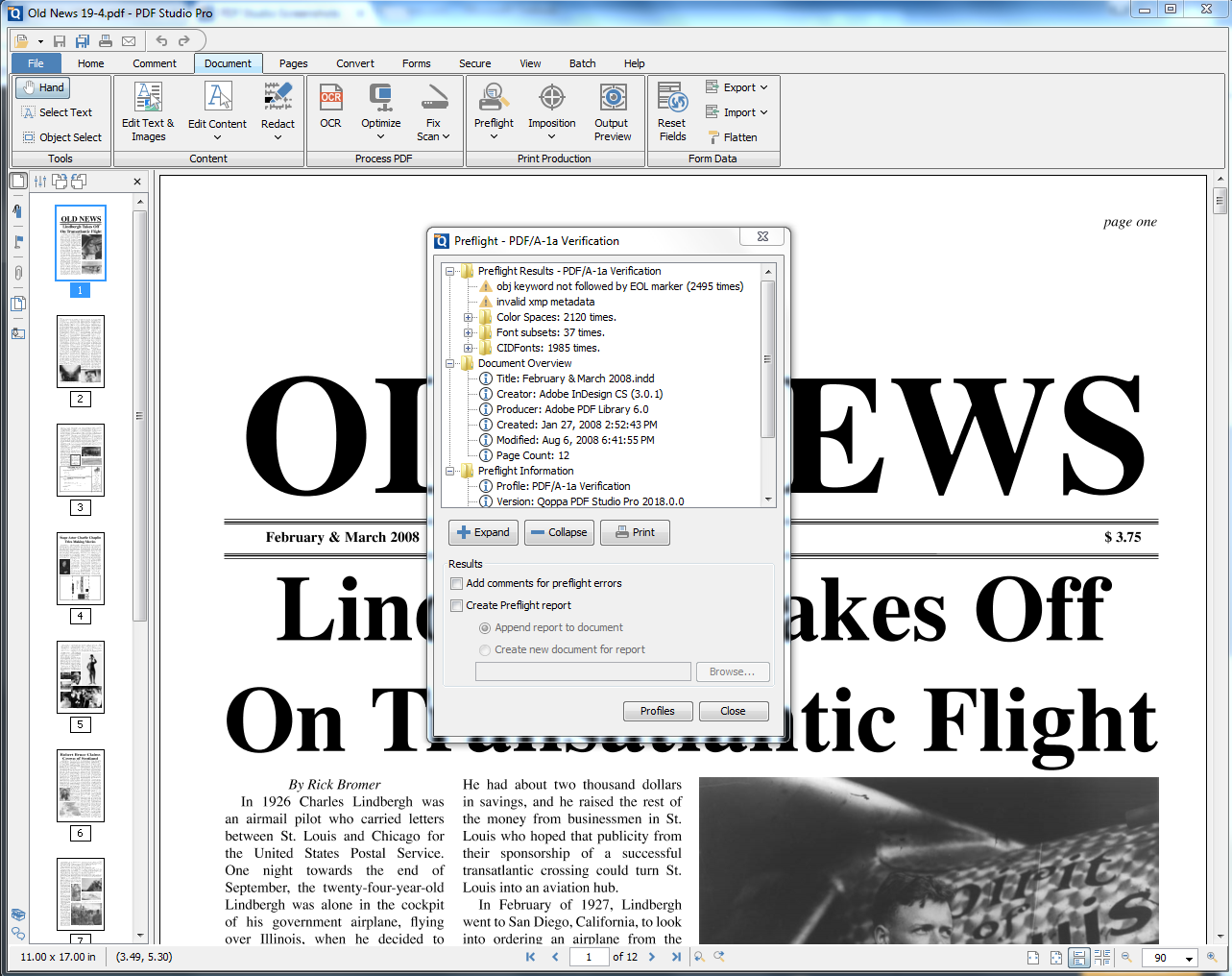This screenshot has height=976, width=1232.
Task: Switch to the Forms ribbon tab
Action: pyautogui.click(x=416, y=63)
